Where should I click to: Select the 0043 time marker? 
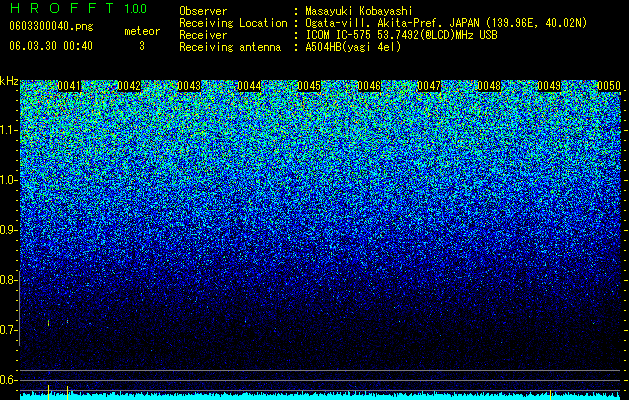(x=189, y=86)
